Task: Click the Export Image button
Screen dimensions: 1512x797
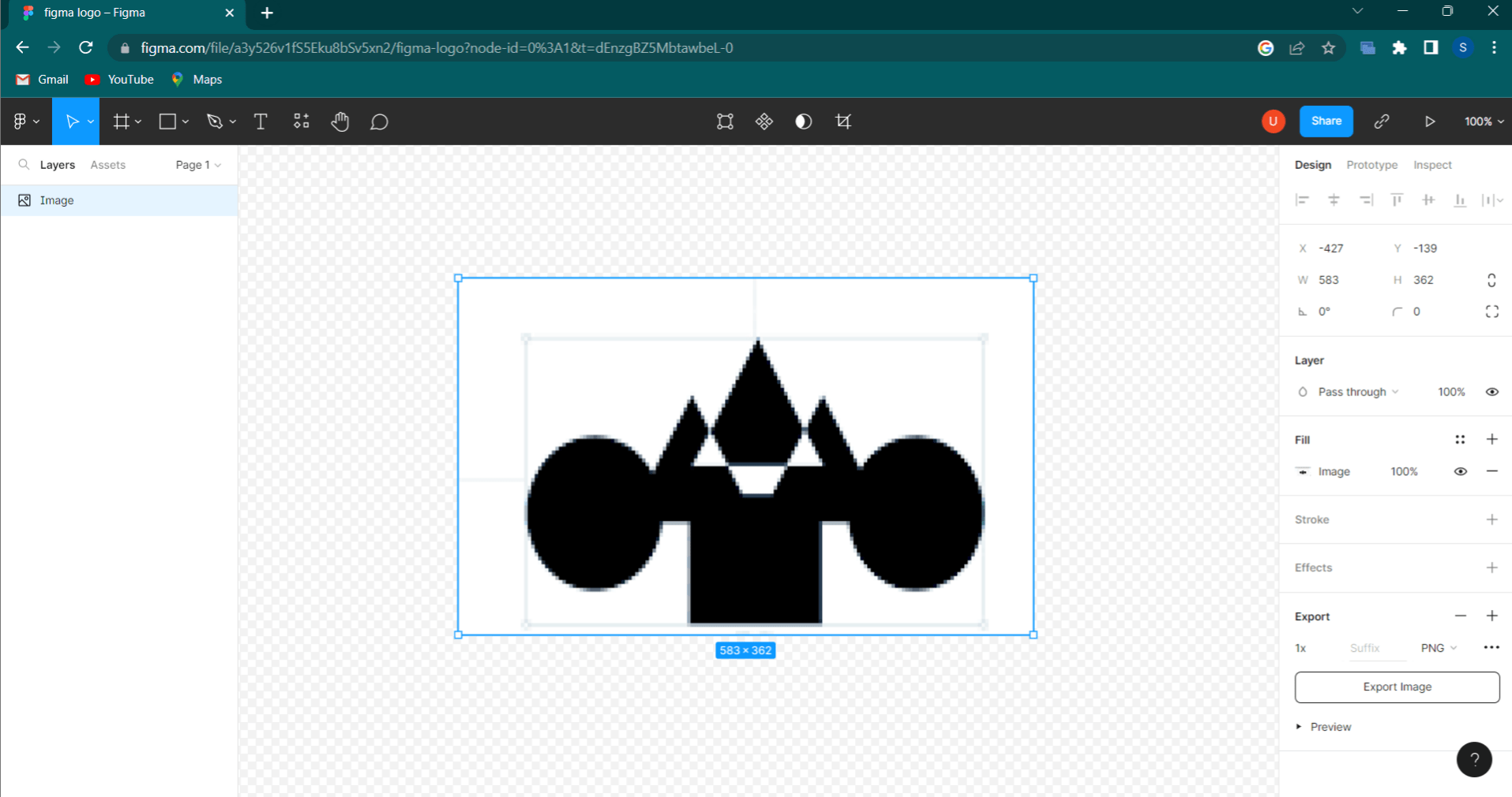Action: 1397,687
